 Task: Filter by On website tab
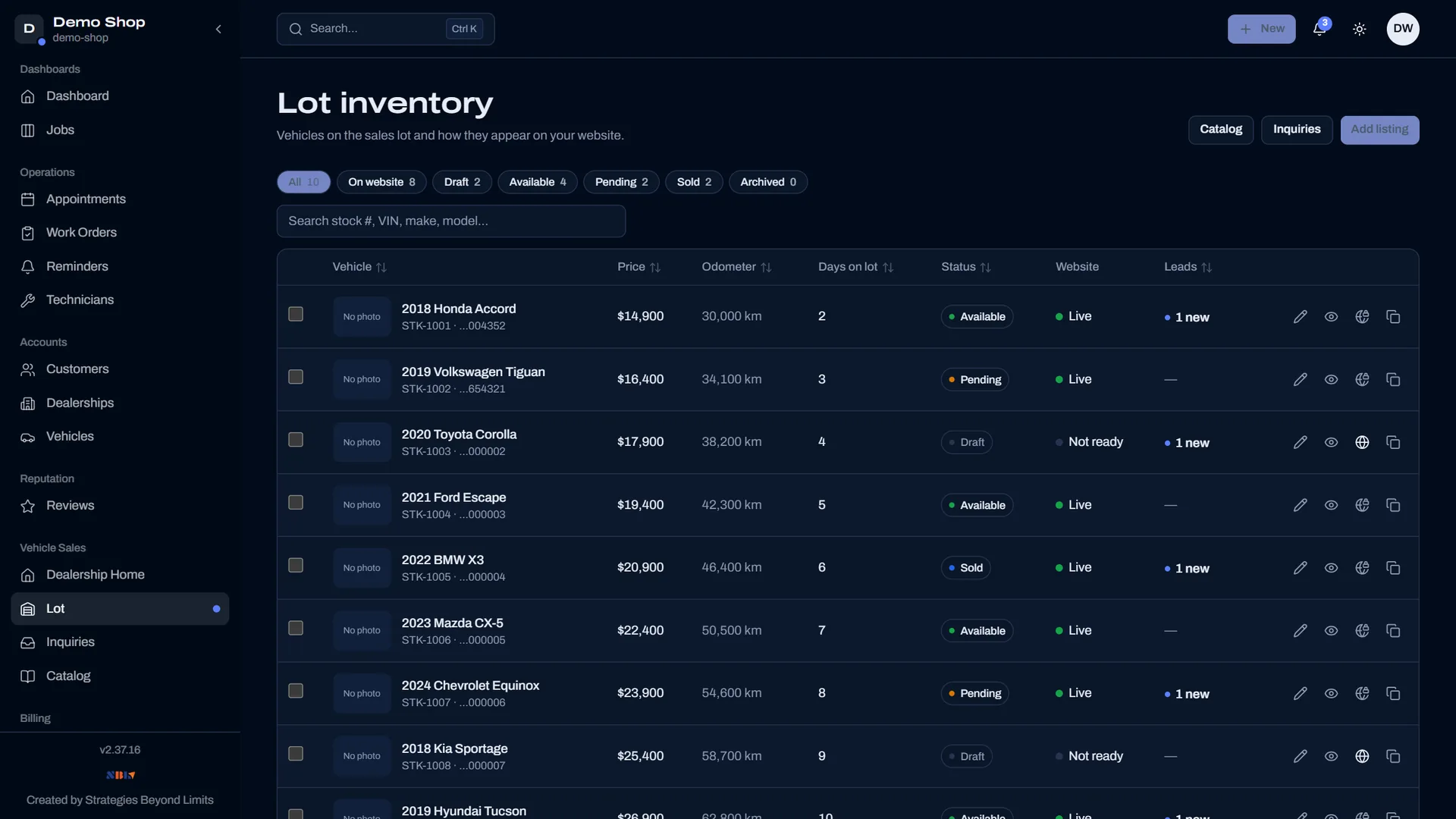(x=381, y=182)
